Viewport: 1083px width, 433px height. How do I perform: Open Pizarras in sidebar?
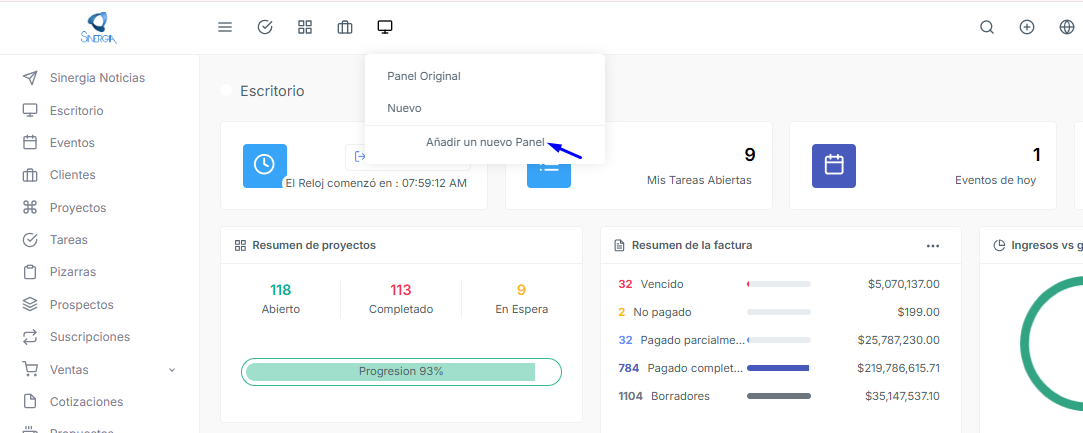pyautogui.click(x=73, y=272)
